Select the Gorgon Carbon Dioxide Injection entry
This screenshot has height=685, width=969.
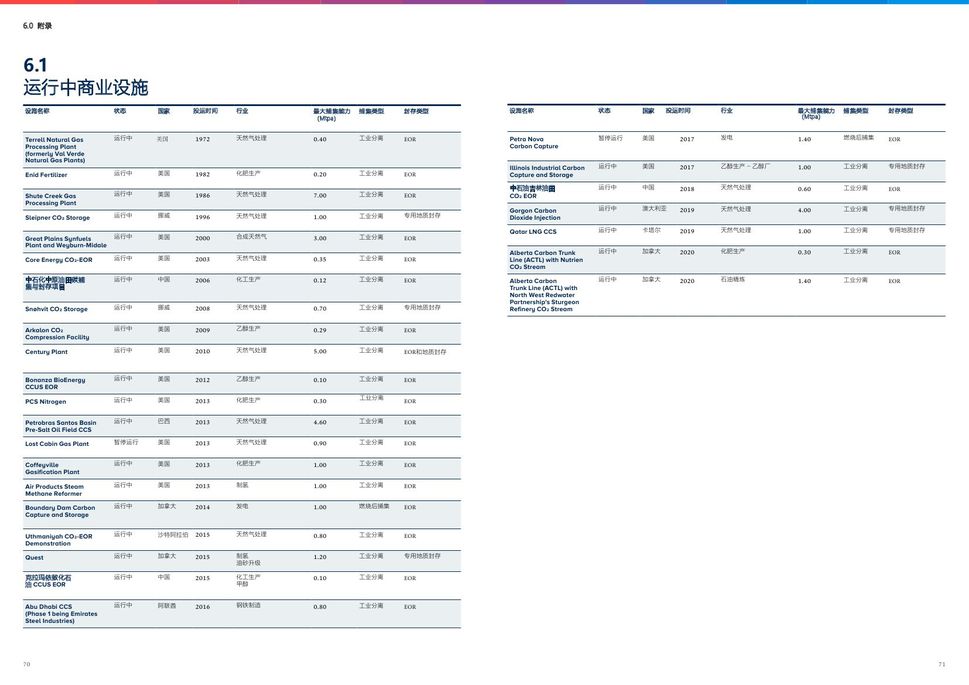click(535, 214)
